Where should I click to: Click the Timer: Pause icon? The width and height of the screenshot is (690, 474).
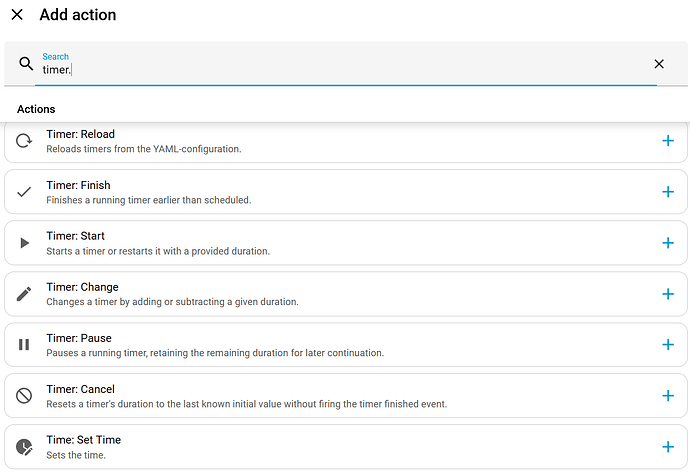[24, 345]
